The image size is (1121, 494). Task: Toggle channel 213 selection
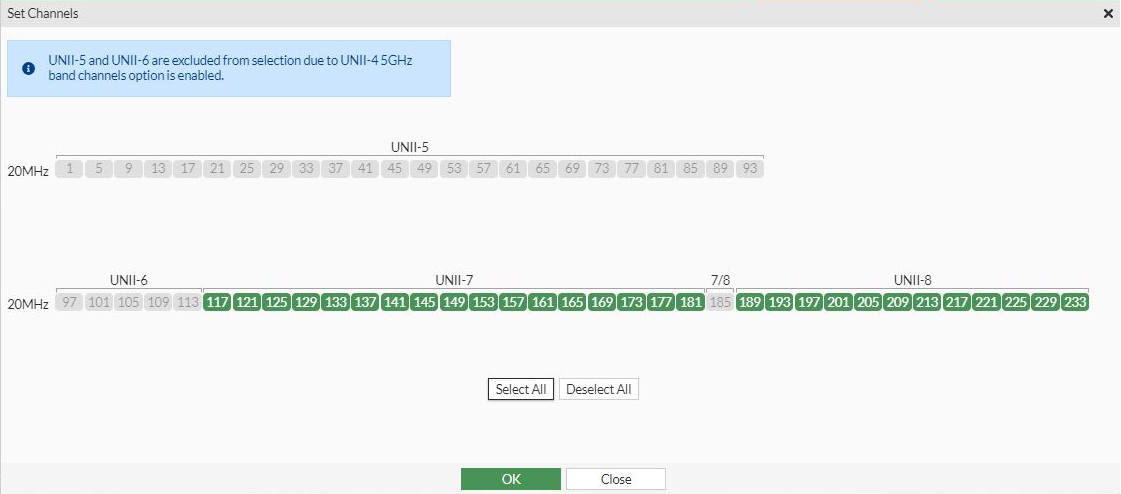(927, 302)
